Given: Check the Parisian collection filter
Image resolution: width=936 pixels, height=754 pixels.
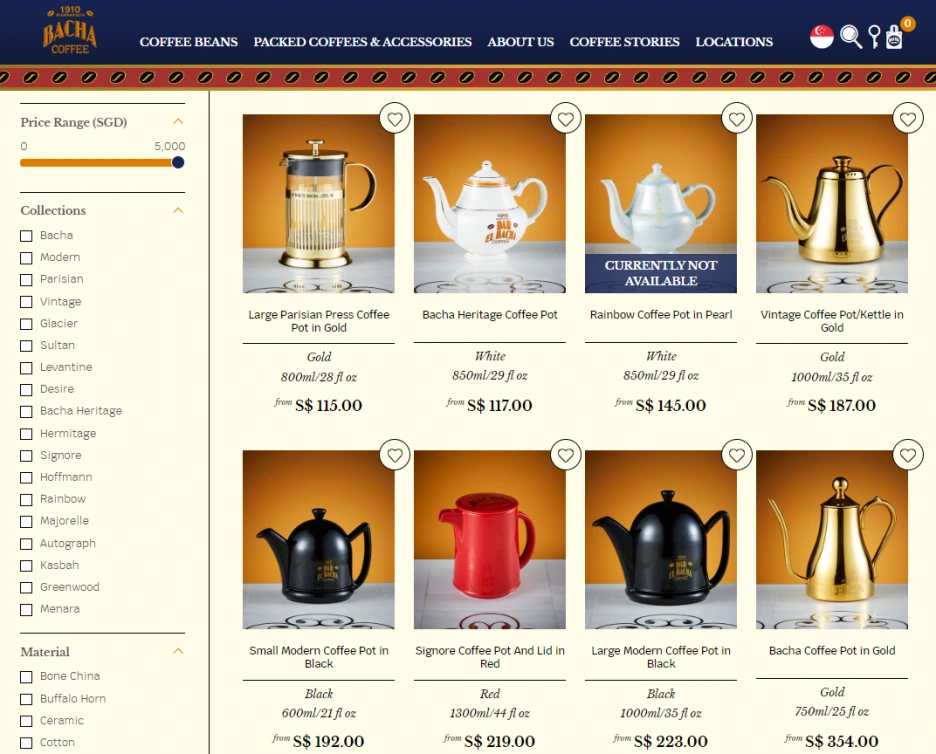Looking at the screenshot, I should (26, 279).
